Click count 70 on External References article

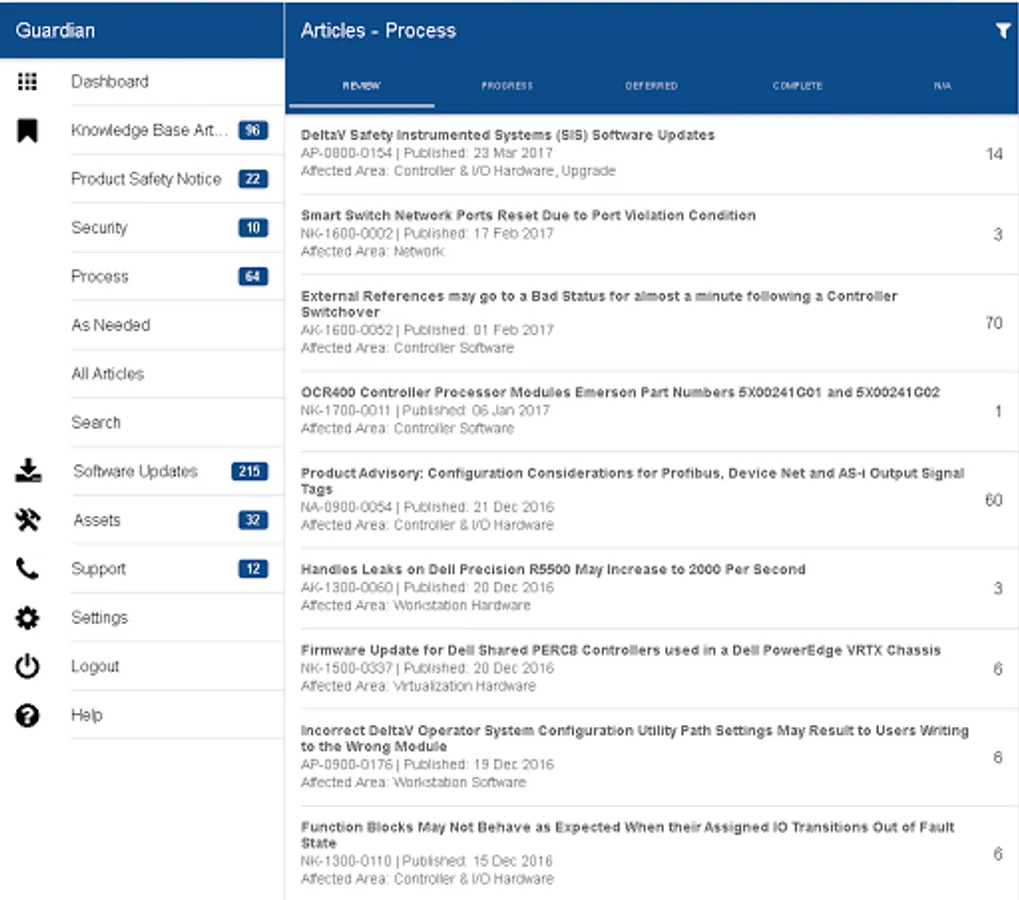(x=994, y=323)
